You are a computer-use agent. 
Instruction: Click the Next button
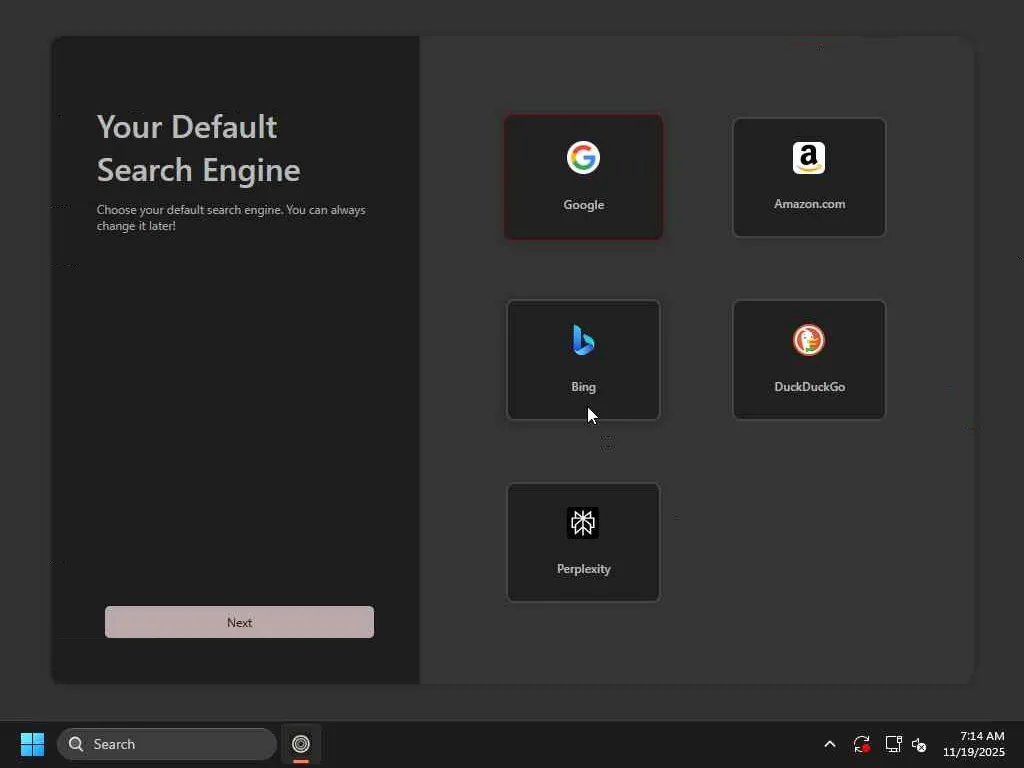[x=240, y=622]
